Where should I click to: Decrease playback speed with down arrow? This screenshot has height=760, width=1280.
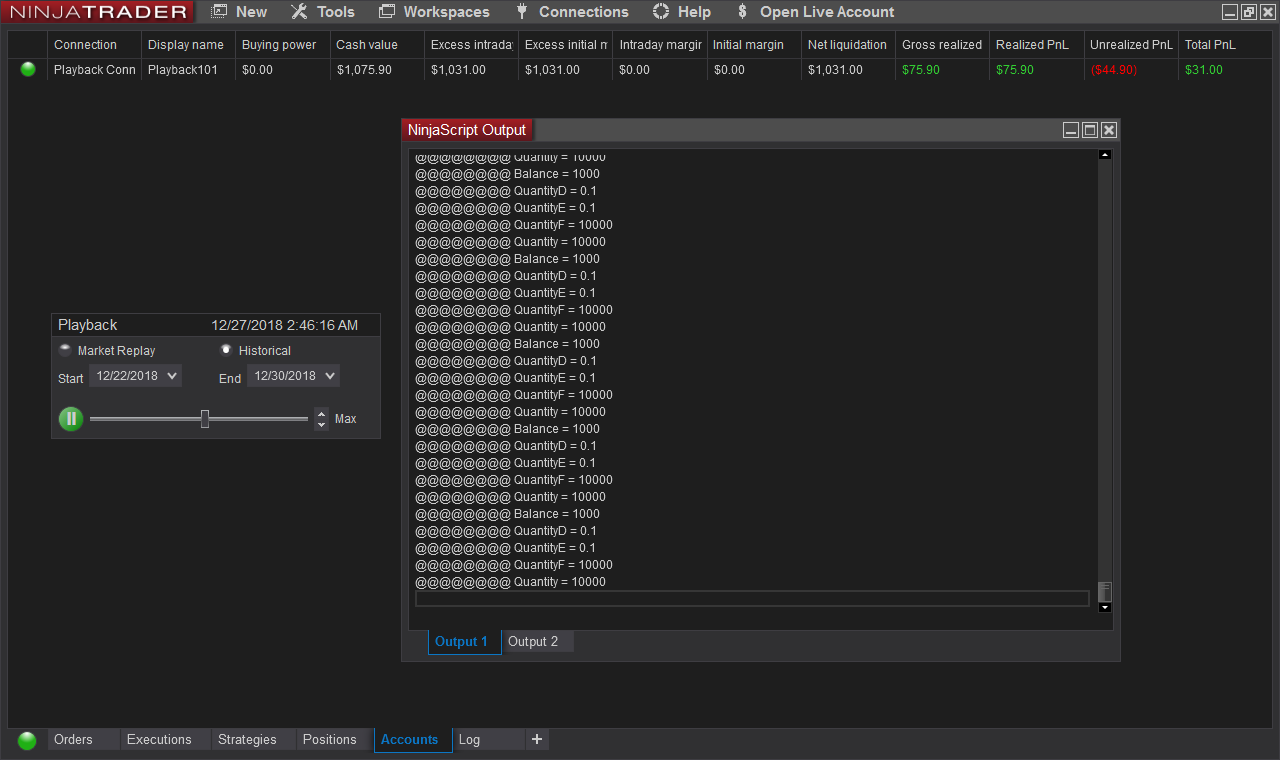pyautogui.click(x=321, y=425)
